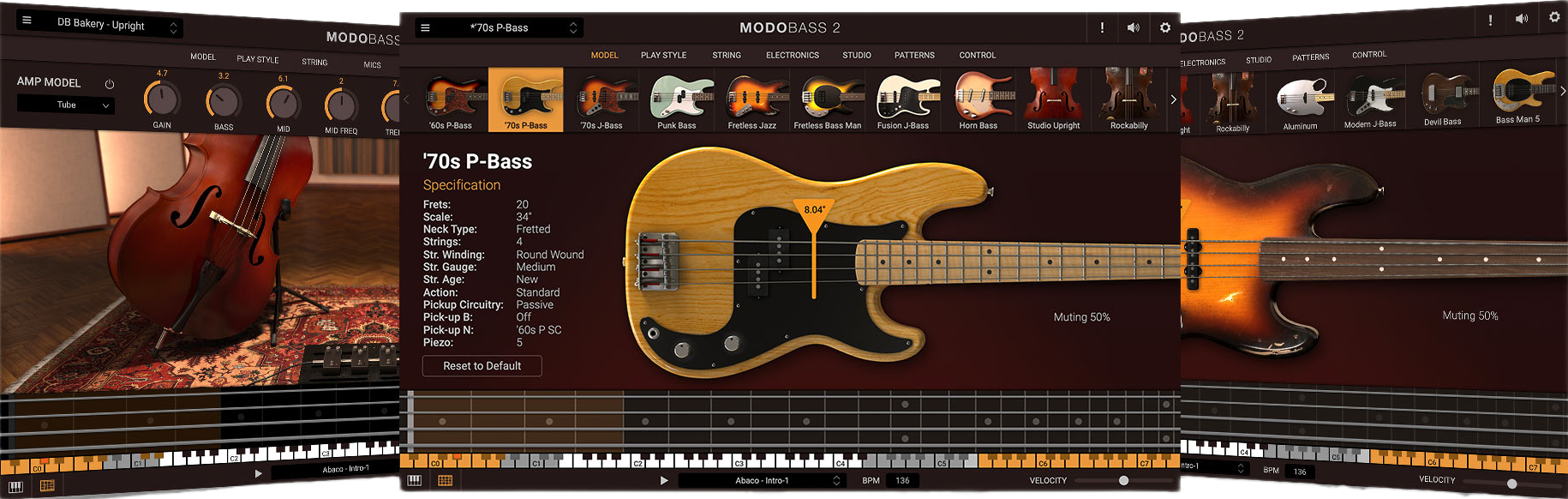The image size is (1568, 499).
Task: Open the PLAY STYLE tab in center window
Action: point(663,55)
